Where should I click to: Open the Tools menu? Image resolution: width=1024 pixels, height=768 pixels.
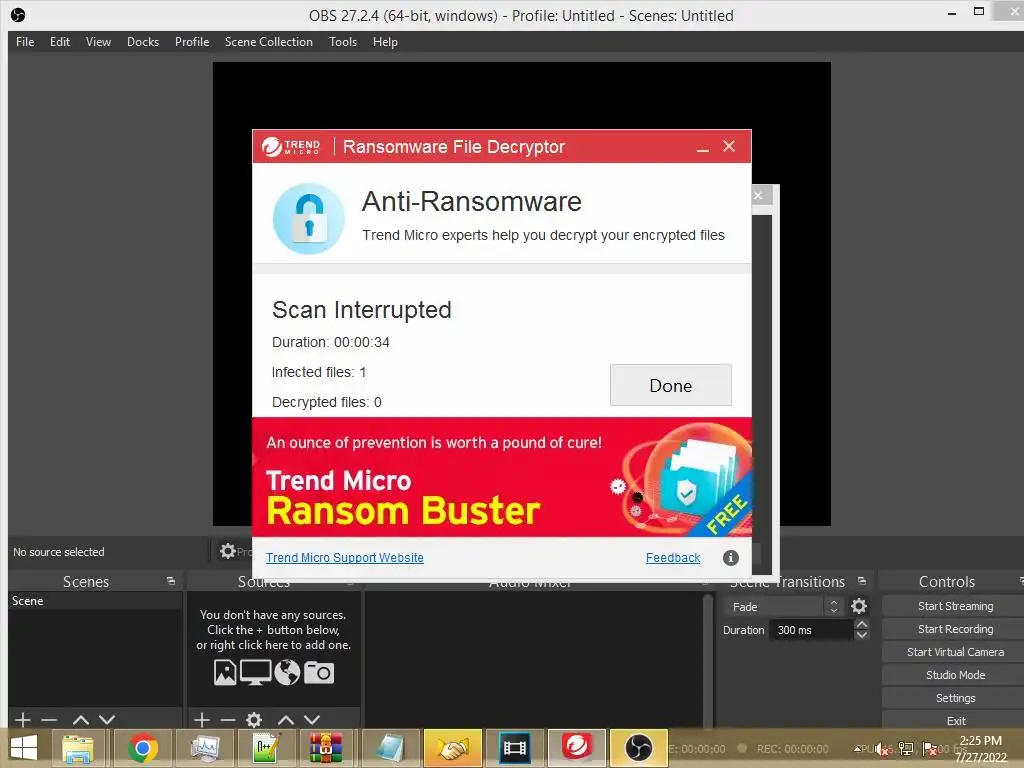pos(342,42)
